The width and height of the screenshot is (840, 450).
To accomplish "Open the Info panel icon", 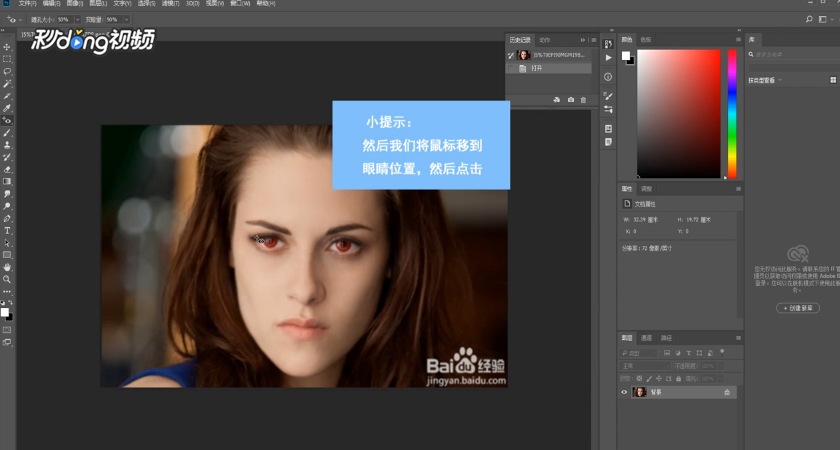I will pos(608,77).
